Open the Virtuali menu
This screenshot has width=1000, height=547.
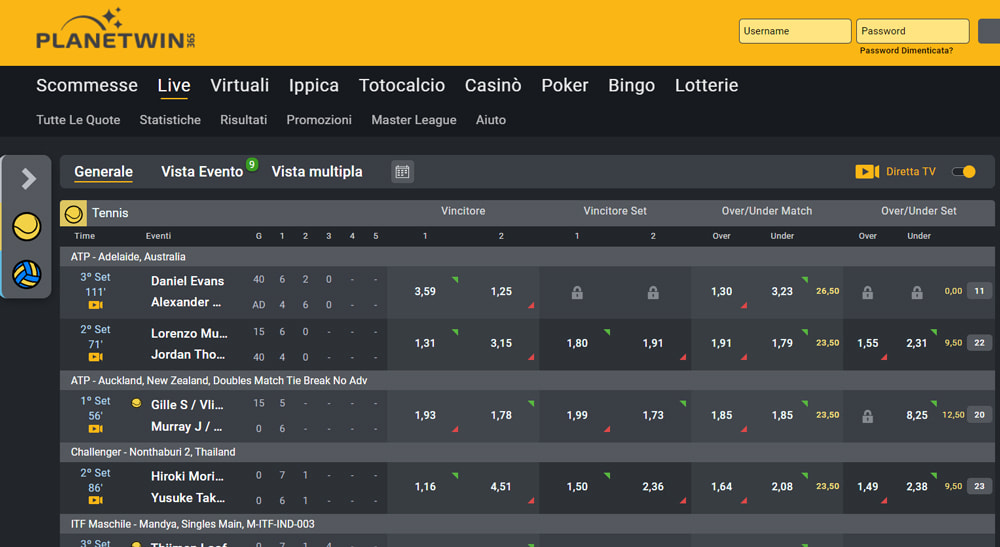tap(240, 85)
